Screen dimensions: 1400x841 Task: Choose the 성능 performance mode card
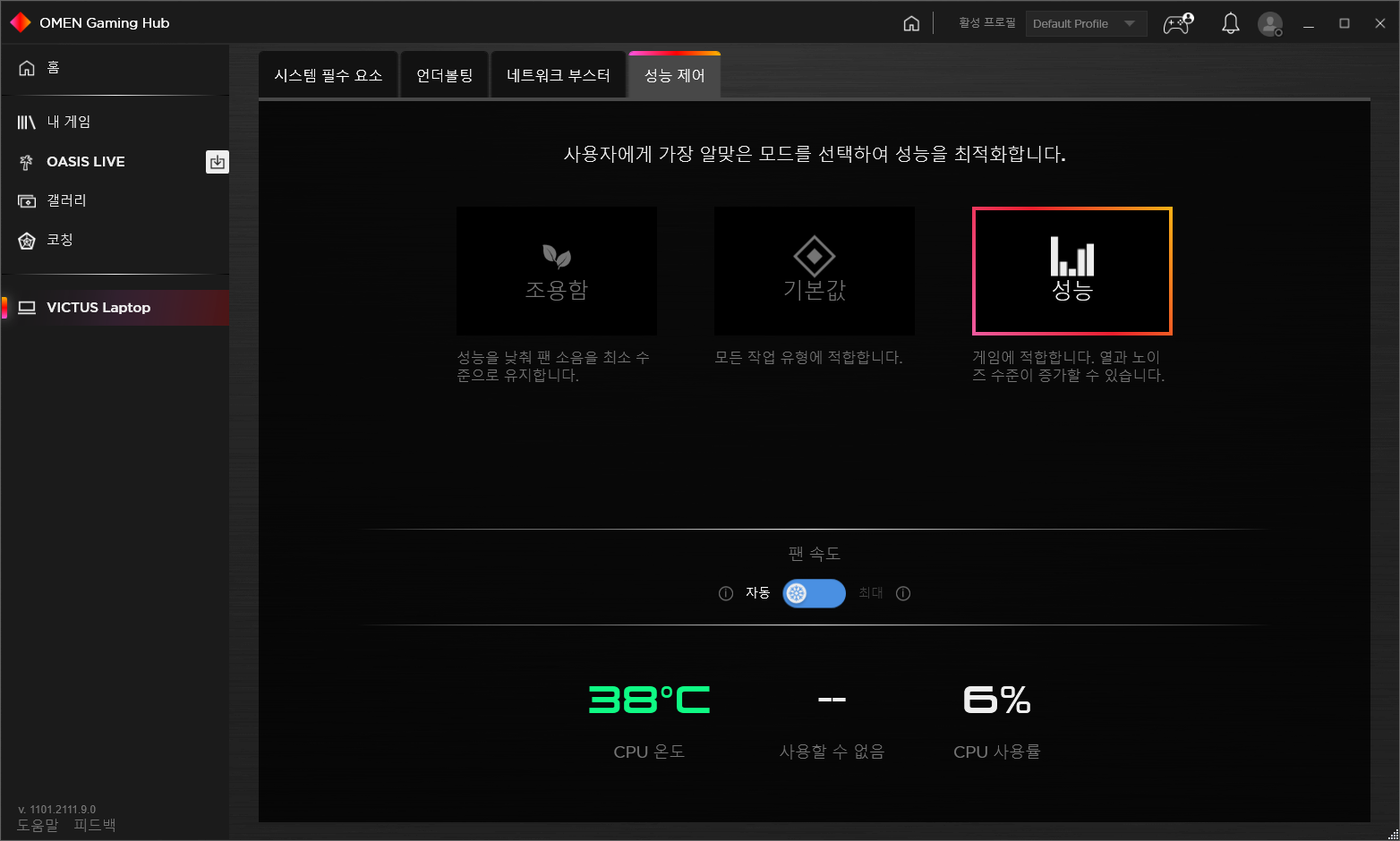point(1072,271)
